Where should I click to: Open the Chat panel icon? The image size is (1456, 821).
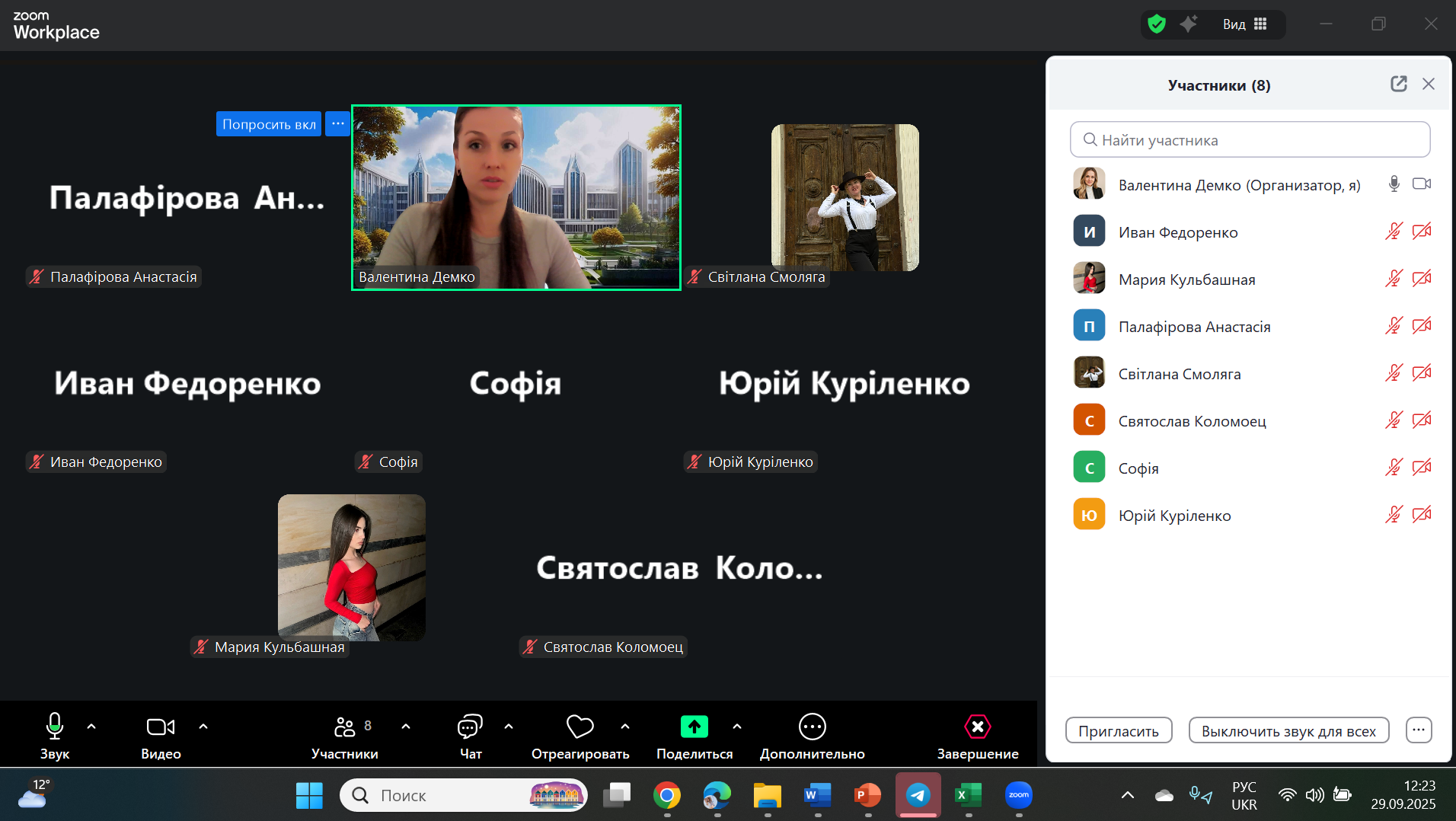click(x=470, y=727)
